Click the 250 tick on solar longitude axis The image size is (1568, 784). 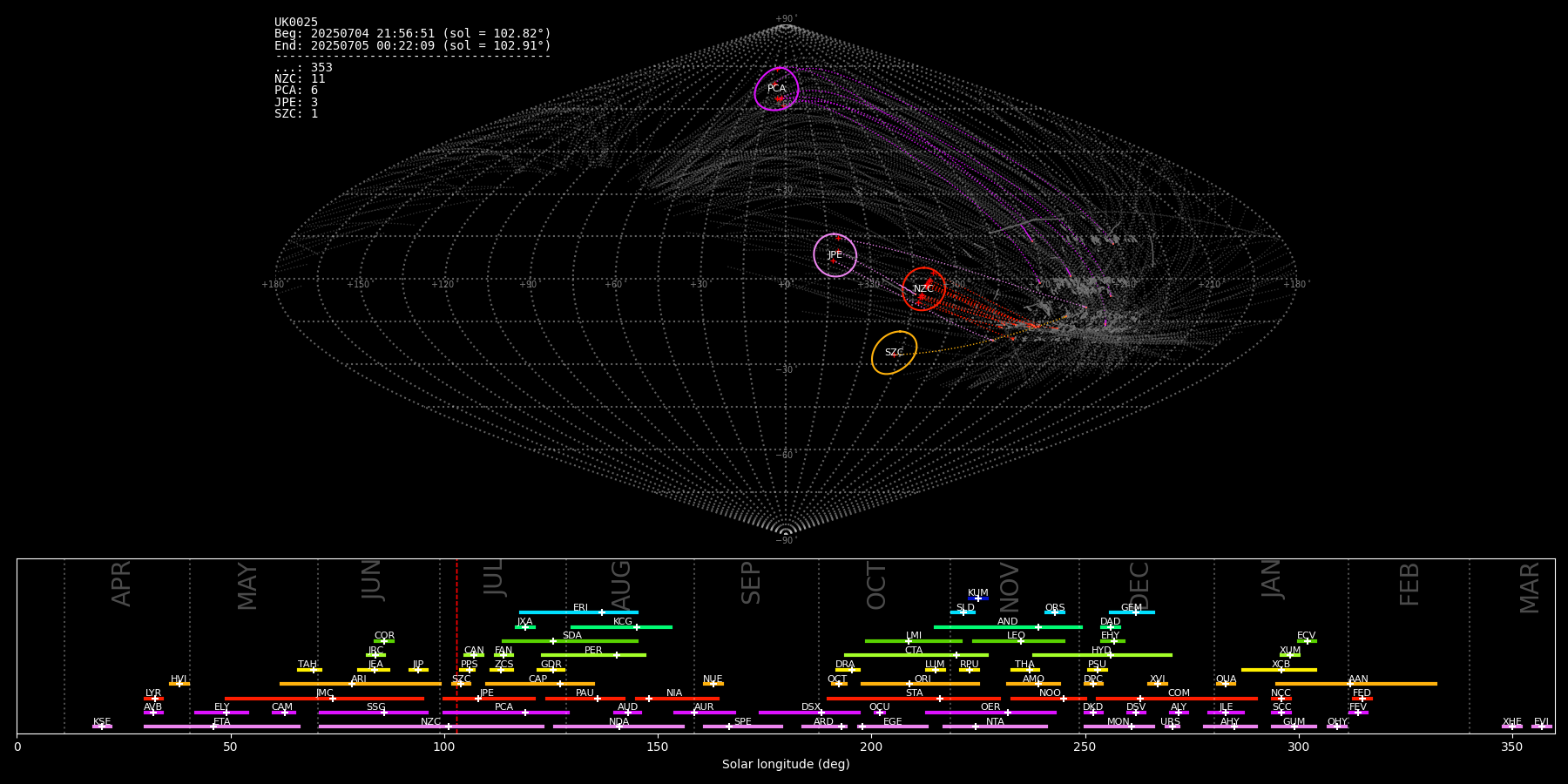click(x=1085, y=747)
